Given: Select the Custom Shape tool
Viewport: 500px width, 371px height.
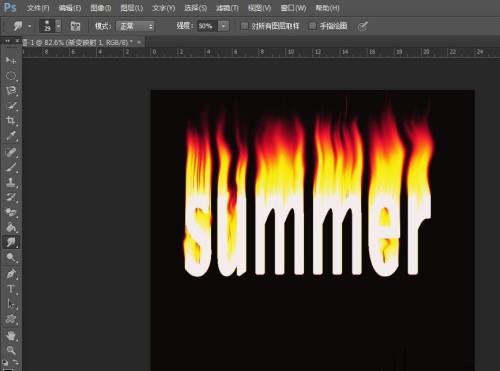Looking at the screenshot, I should coord(11,319).
